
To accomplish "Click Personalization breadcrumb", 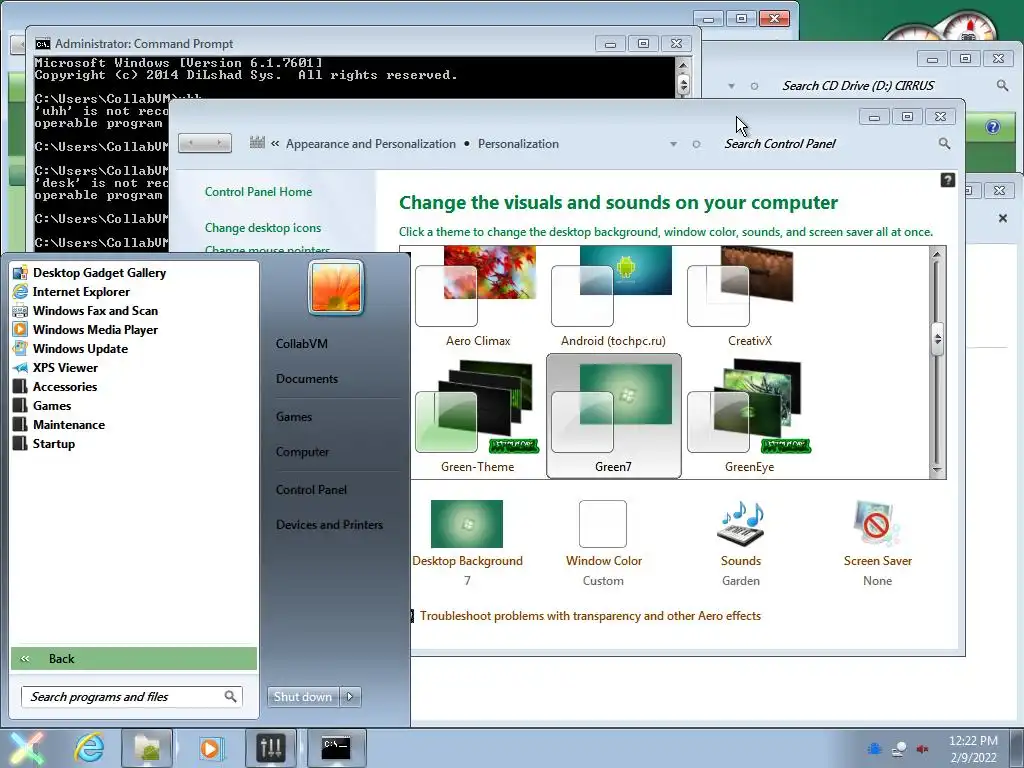I will [x=519, y=144].
